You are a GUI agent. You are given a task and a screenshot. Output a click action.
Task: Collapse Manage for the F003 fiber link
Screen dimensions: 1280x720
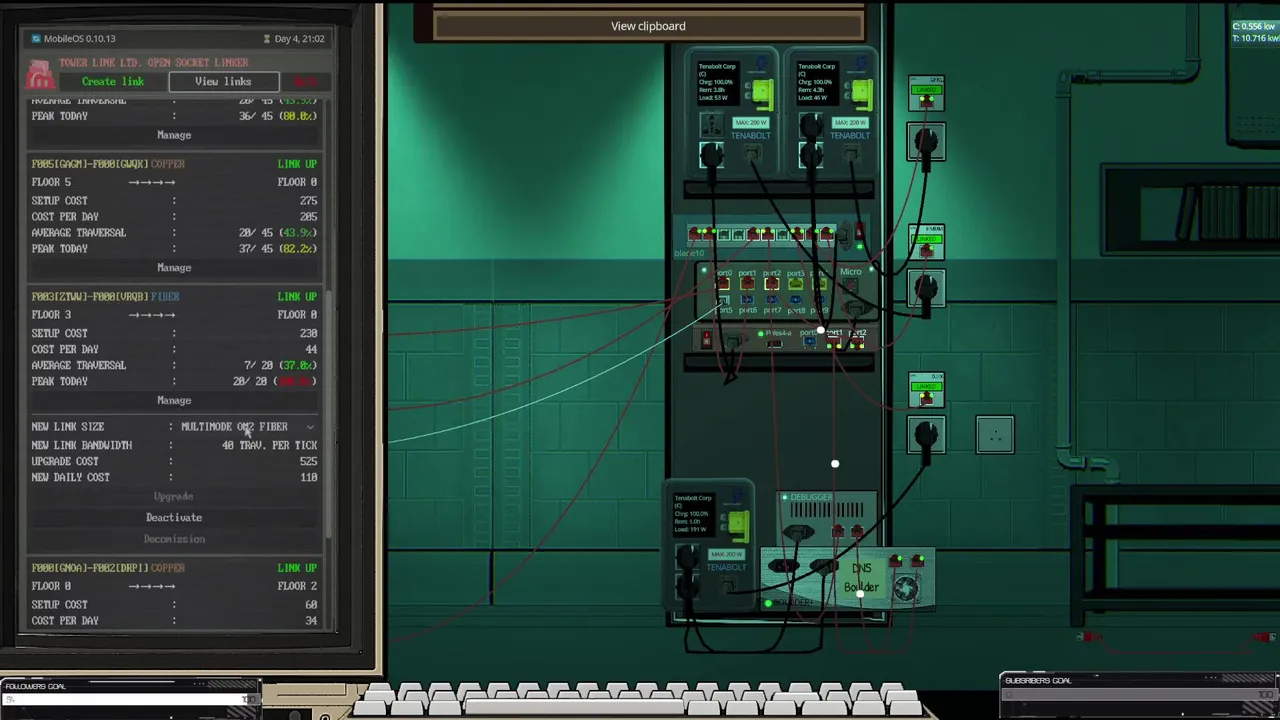174,401
